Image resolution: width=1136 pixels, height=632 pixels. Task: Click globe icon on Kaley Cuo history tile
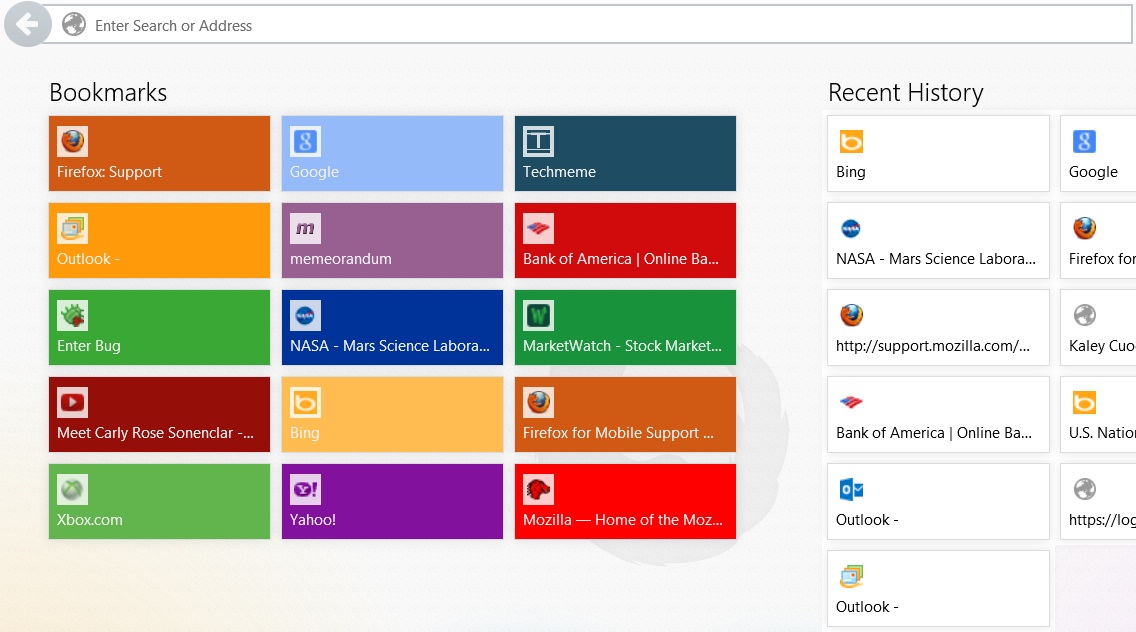(x=1085, y=315)
